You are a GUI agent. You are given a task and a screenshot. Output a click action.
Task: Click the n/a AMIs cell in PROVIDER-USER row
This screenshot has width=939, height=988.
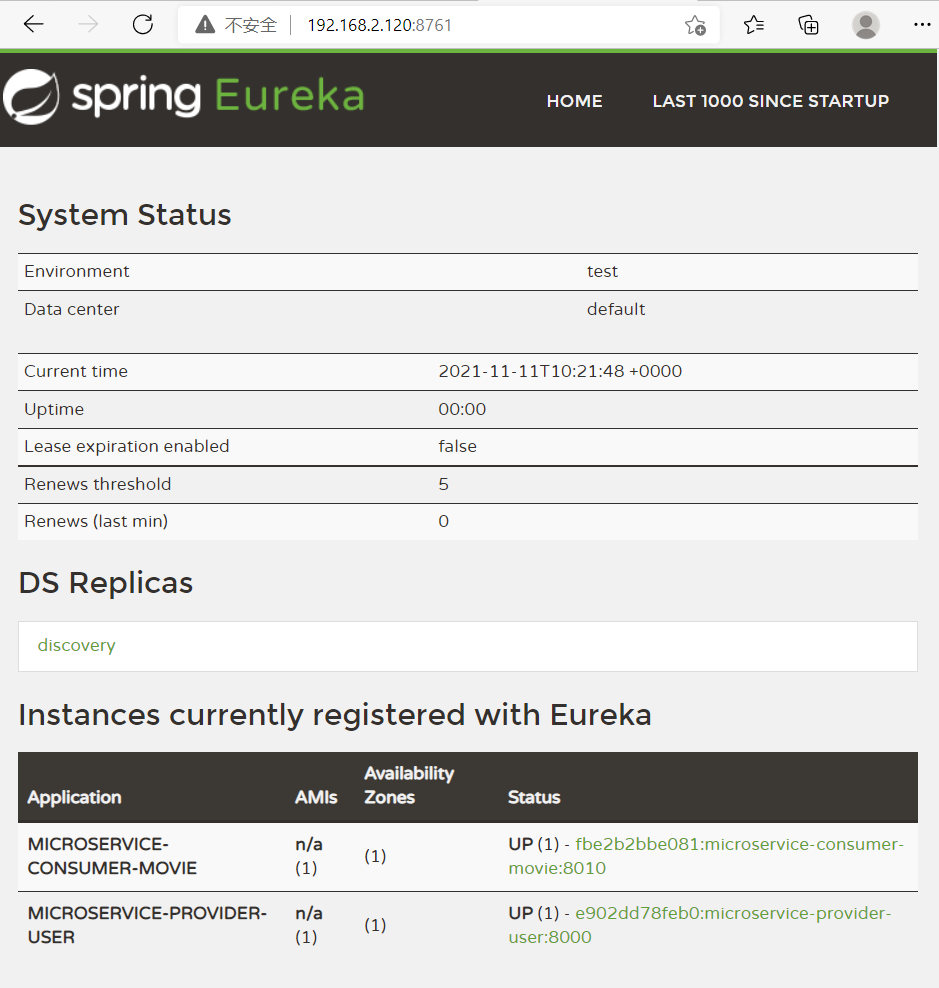309,925
